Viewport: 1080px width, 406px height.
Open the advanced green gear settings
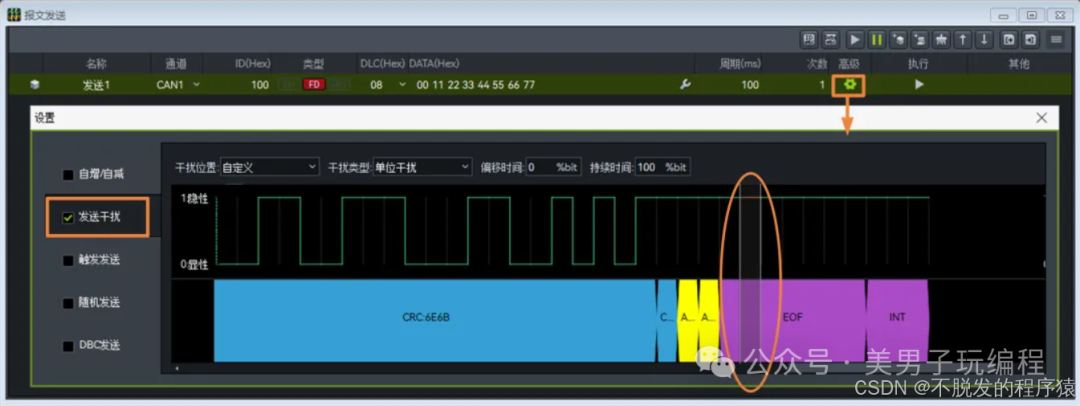pyautogui.click(x=850, y=85)
